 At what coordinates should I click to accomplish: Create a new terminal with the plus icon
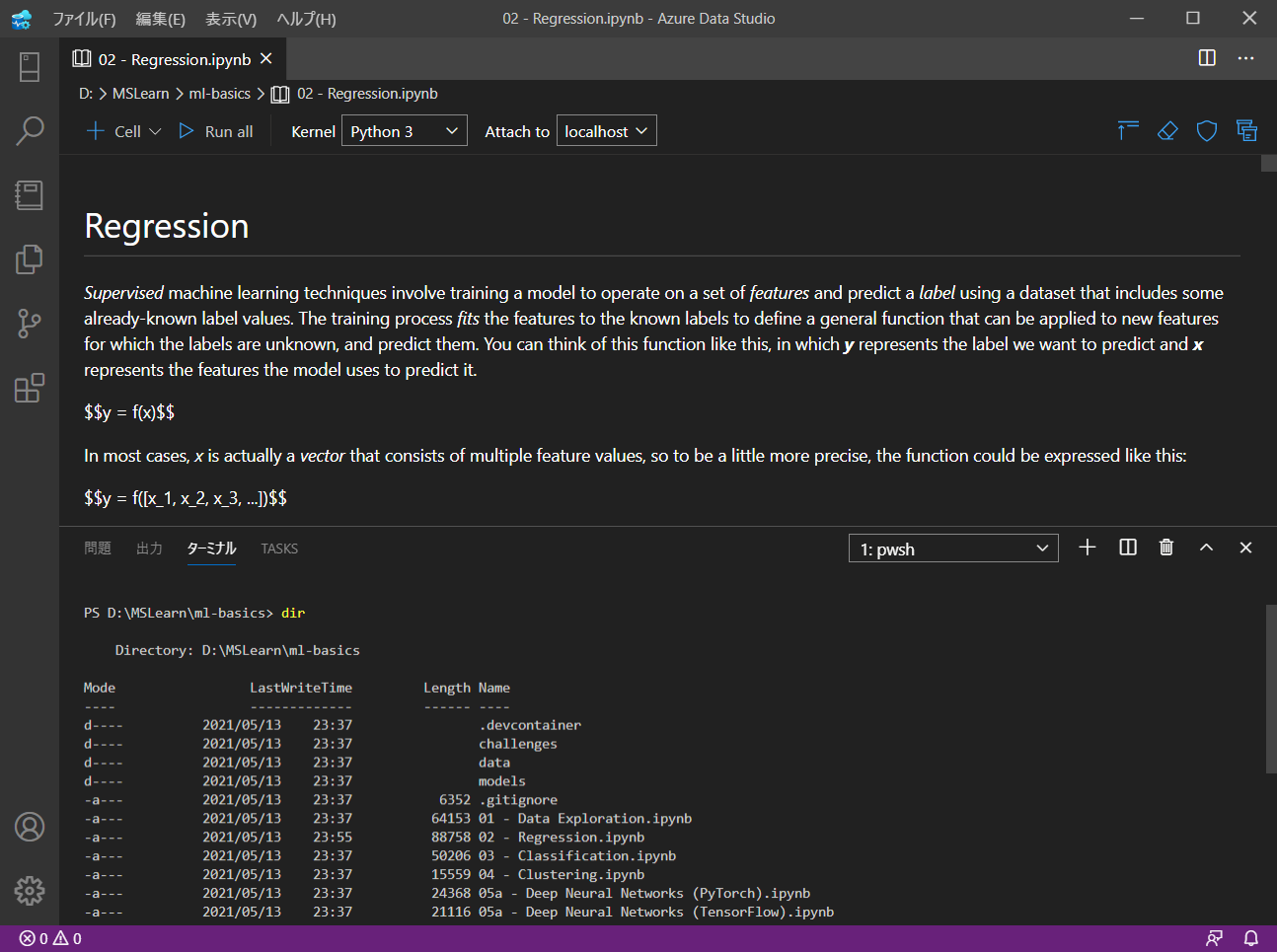point(1087,548)
